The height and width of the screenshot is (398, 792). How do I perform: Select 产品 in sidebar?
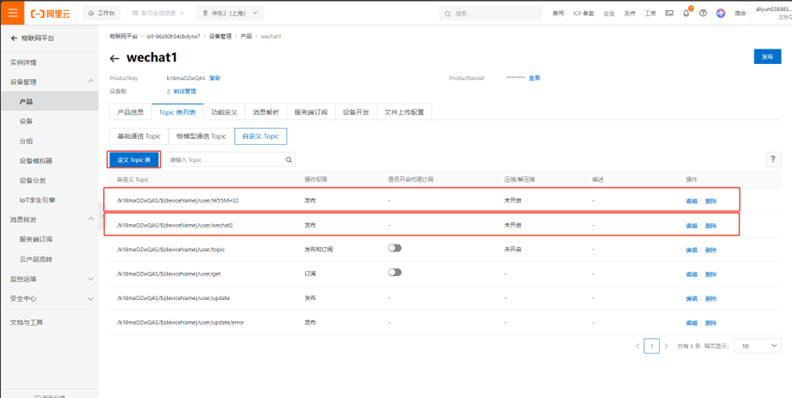(x=49, y=102)
